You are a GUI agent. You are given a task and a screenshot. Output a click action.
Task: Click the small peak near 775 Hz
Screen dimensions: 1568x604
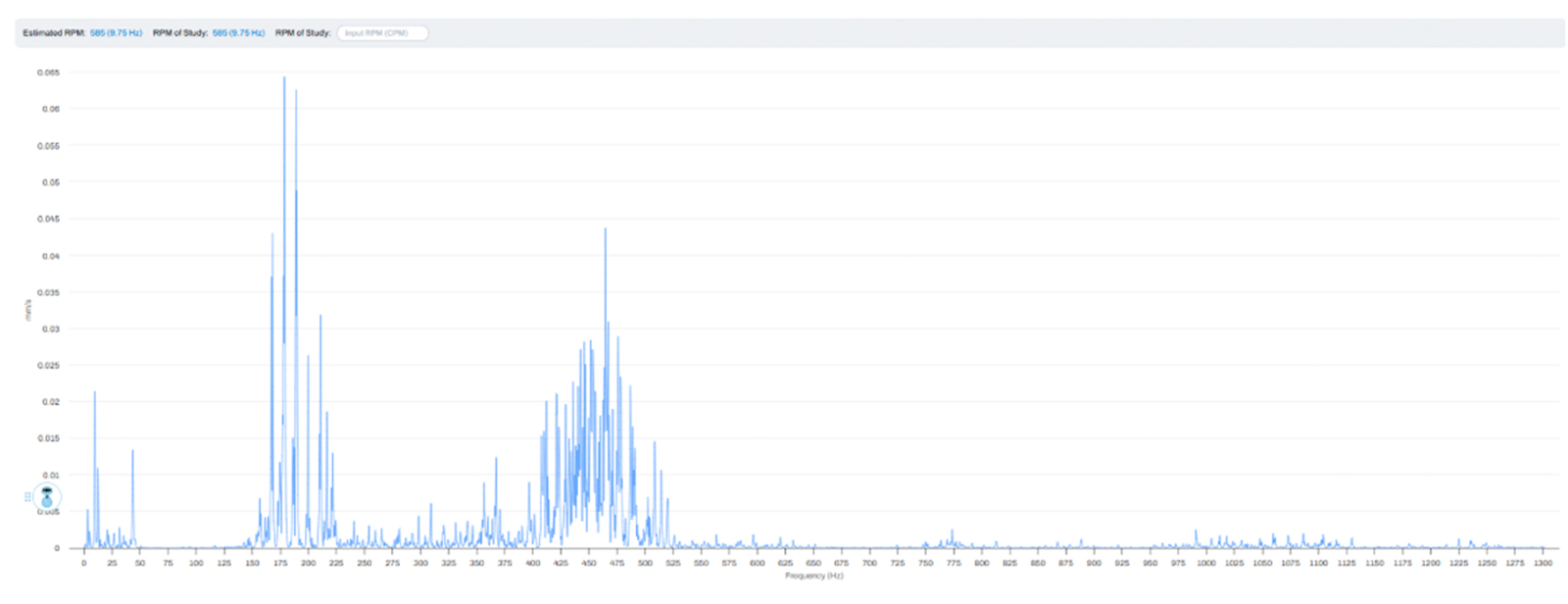pos(952,532)
